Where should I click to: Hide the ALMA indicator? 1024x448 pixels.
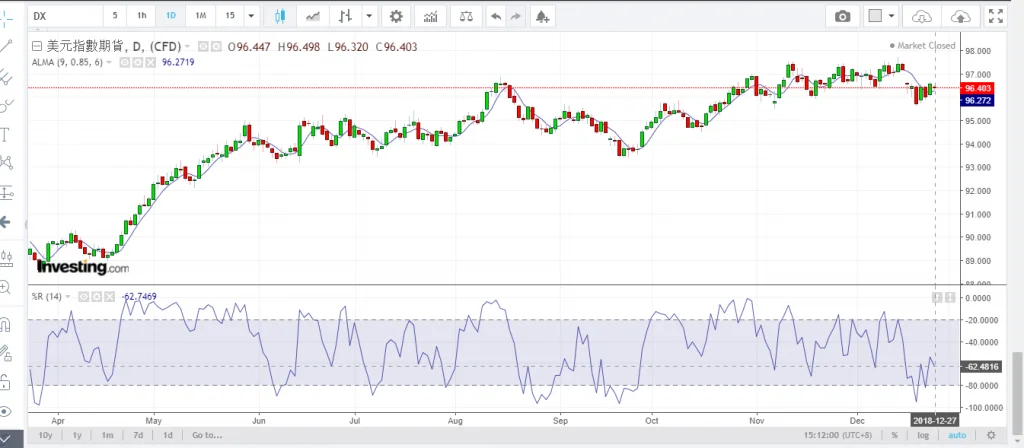(127, 63)
